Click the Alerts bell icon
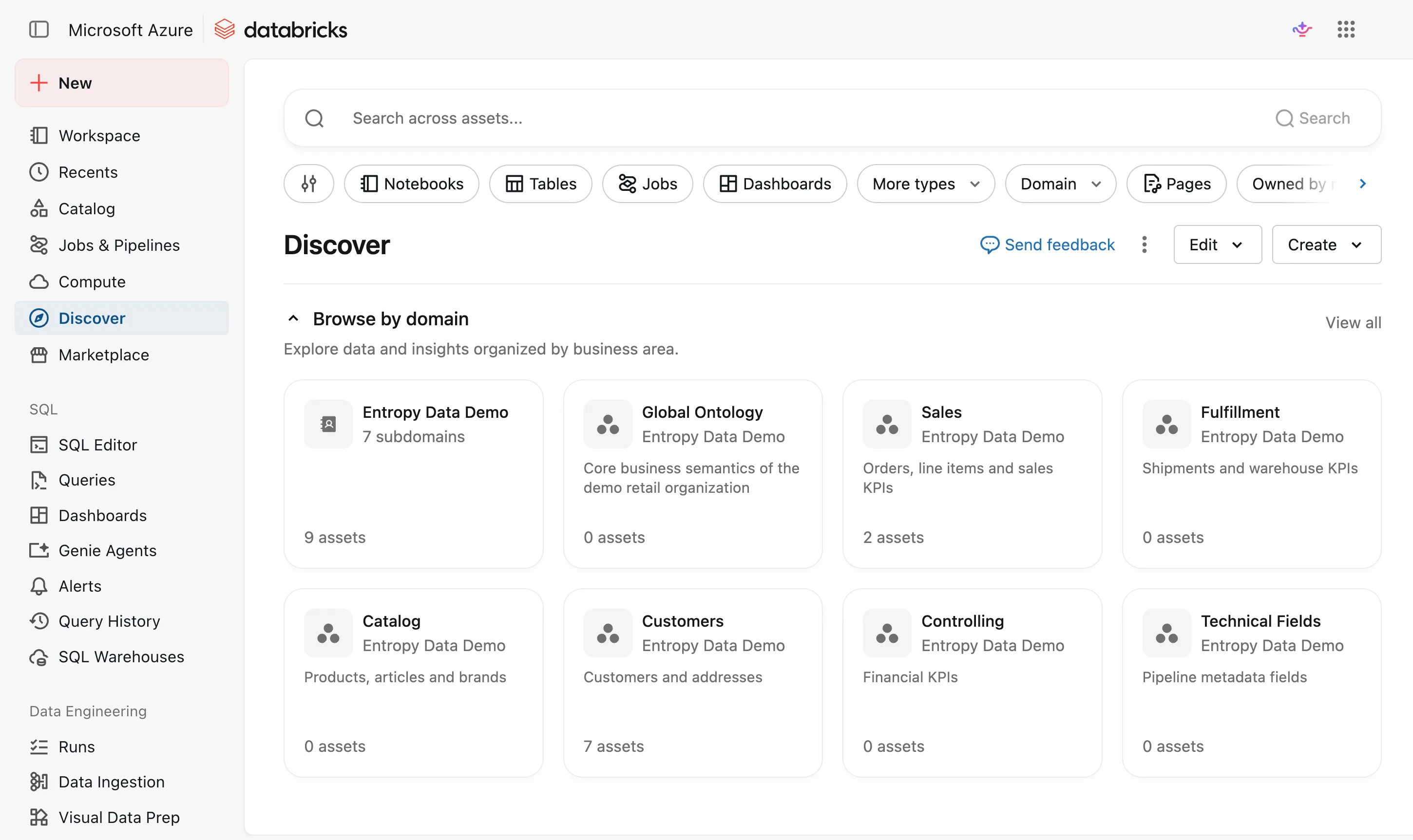1413x840 pixels. coord(39,586)
